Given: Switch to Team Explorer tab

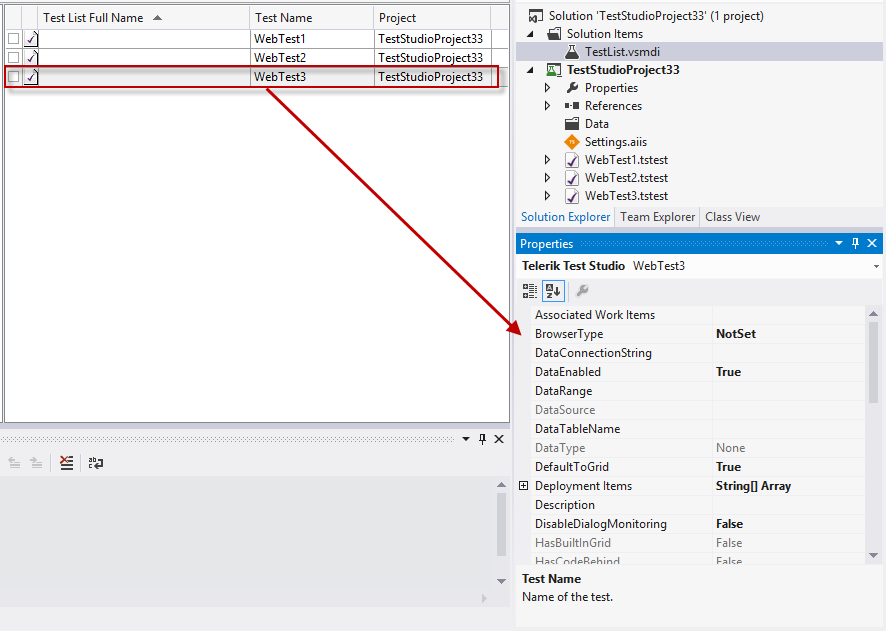Looking at the screenshot, I should [x=657, y=217].
